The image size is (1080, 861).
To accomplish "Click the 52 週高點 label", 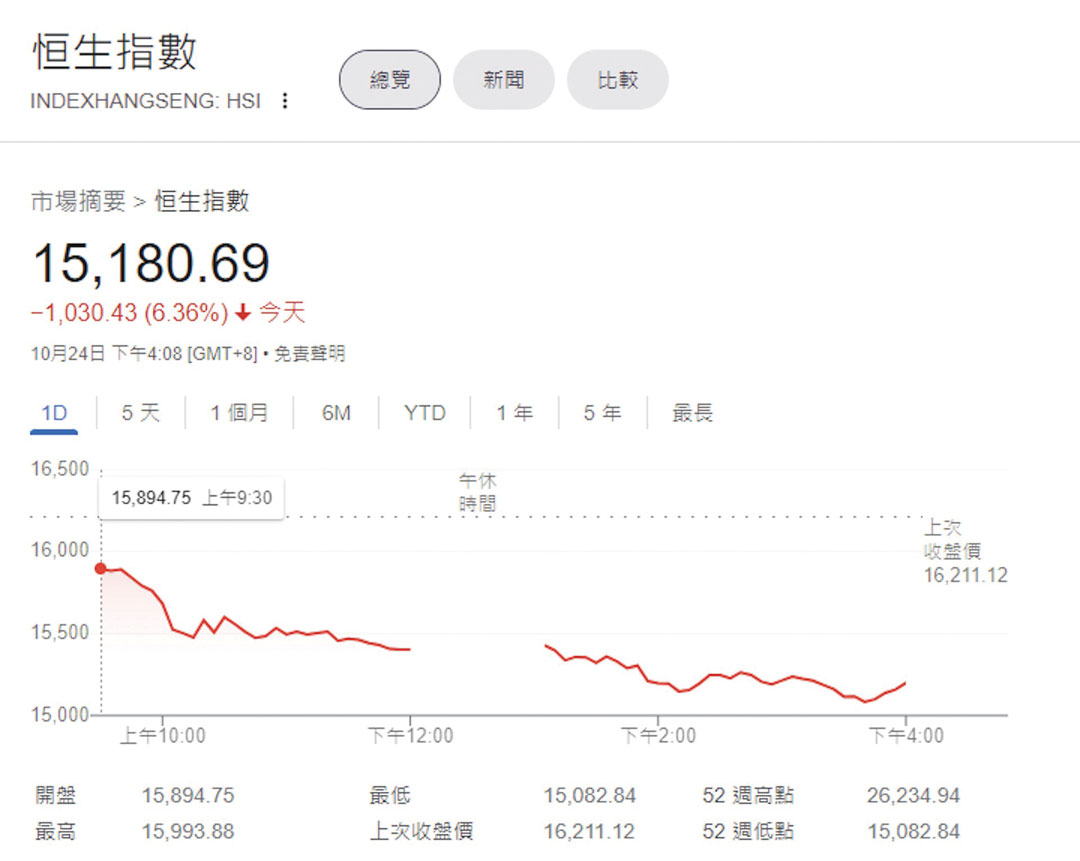I will (x=748, y=796).
